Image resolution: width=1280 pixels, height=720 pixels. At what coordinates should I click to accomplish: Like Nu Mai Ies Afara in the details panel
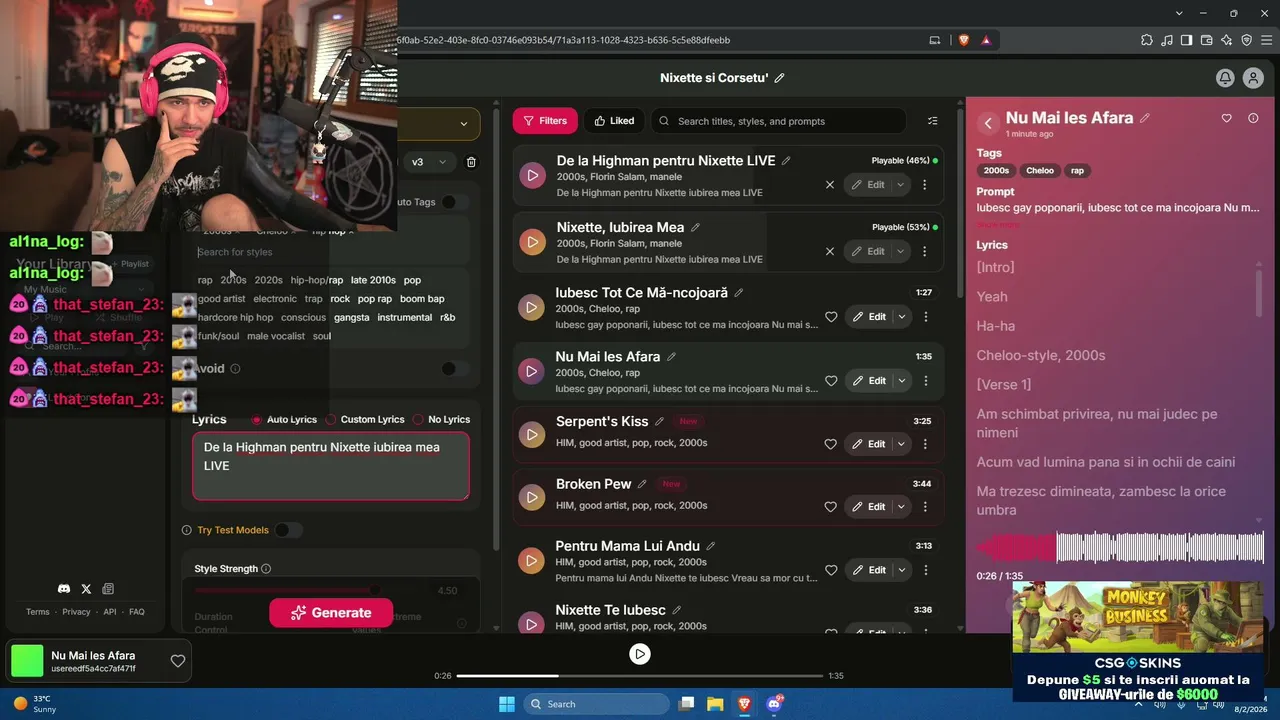(1227, 118)
